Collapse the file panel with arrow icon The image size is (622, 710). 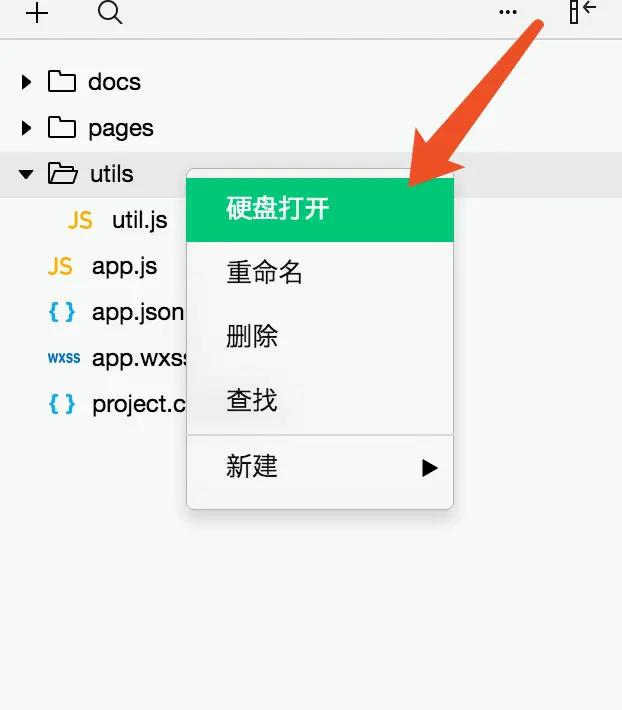(x=582, y=11)
